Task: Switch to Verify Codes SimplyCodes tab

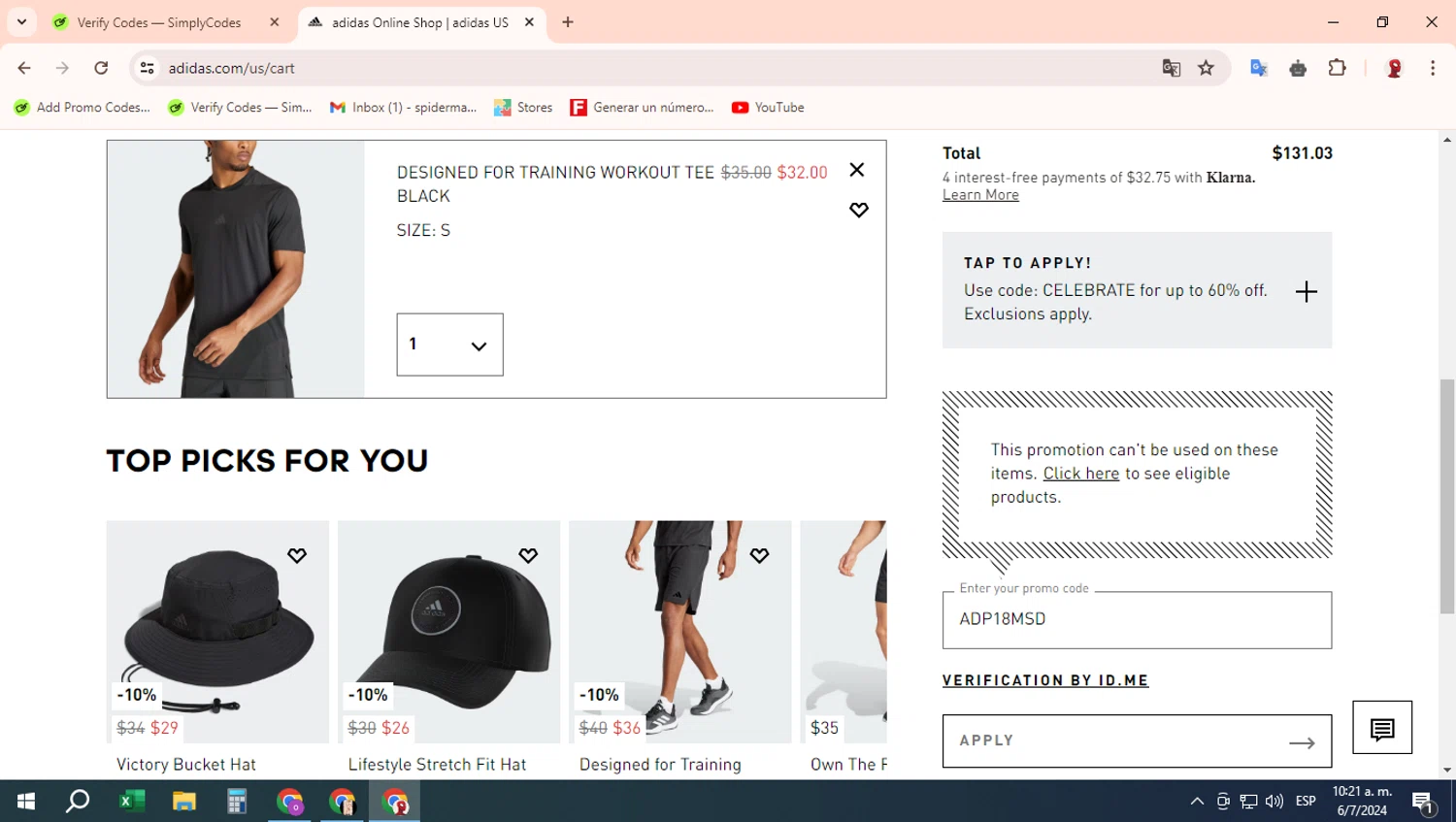Action: point(159,22)
